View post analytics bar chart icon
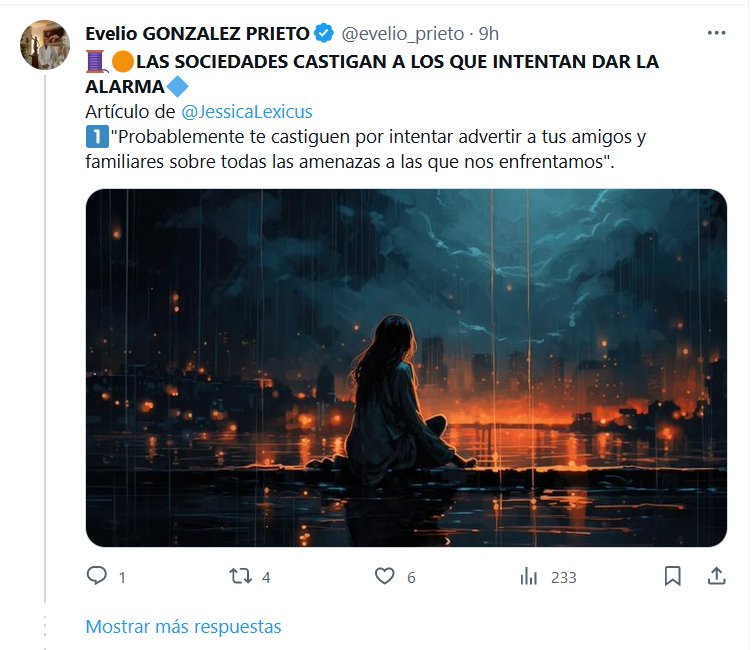This screenshot has width=752, height=650. click(529, 576)
